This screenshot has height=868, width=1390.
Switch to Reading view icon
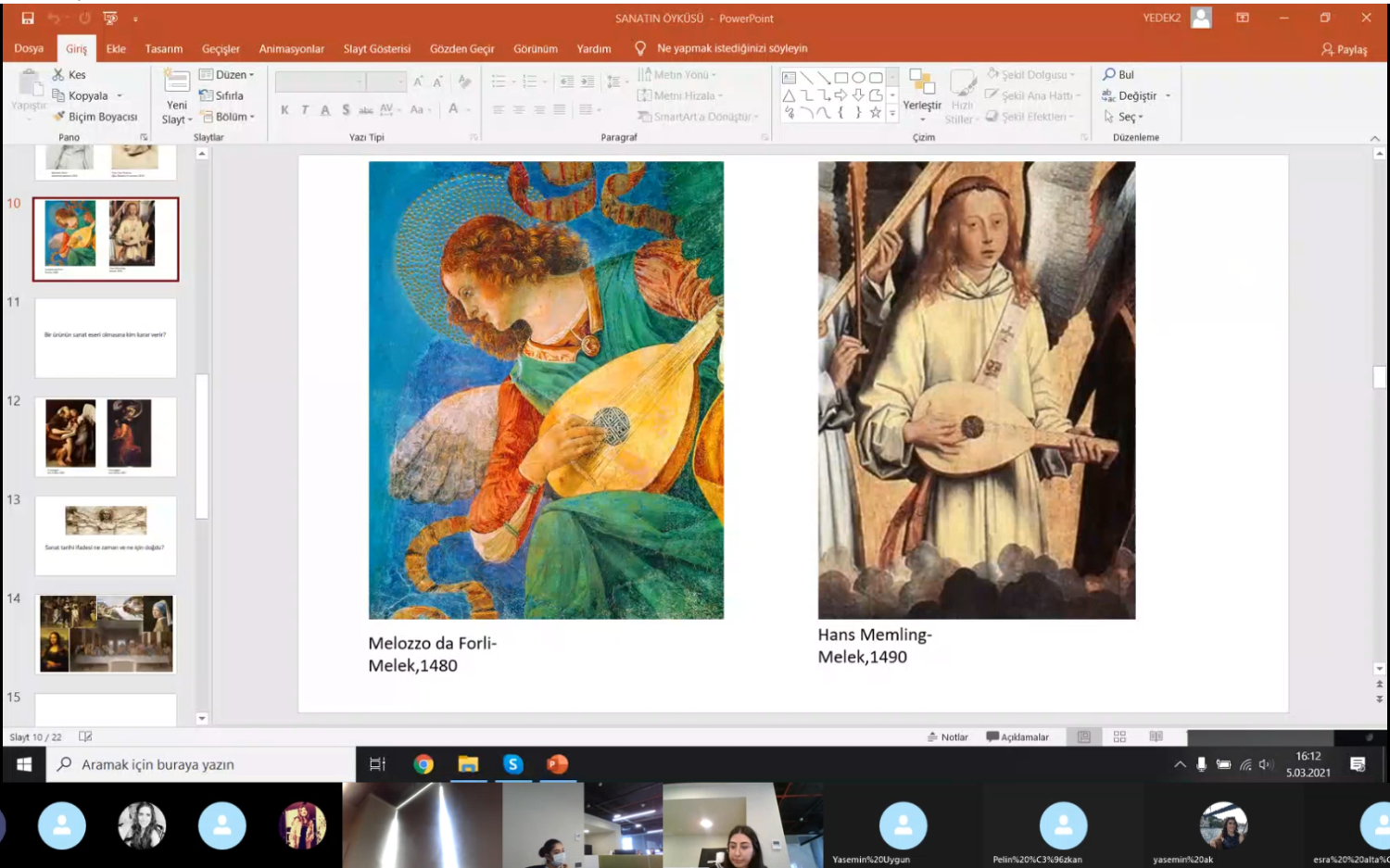pos(1156,736)
